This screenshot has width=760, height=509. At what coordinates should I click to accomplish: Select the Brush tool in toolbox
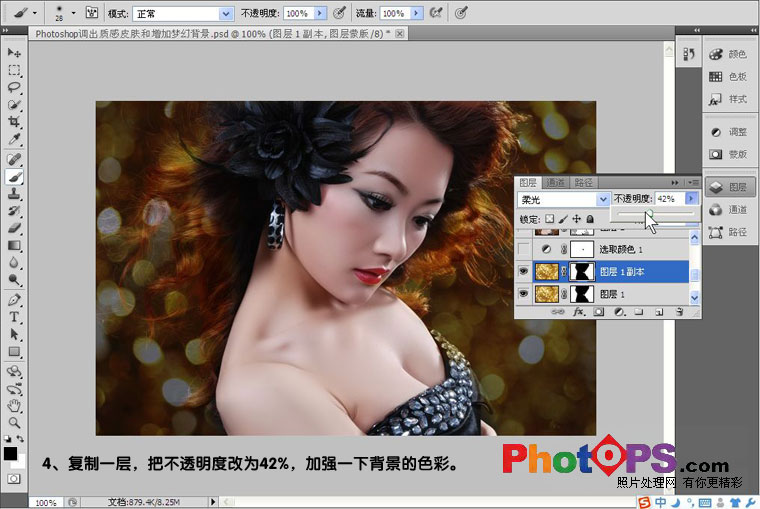click(x=14, y=177)
